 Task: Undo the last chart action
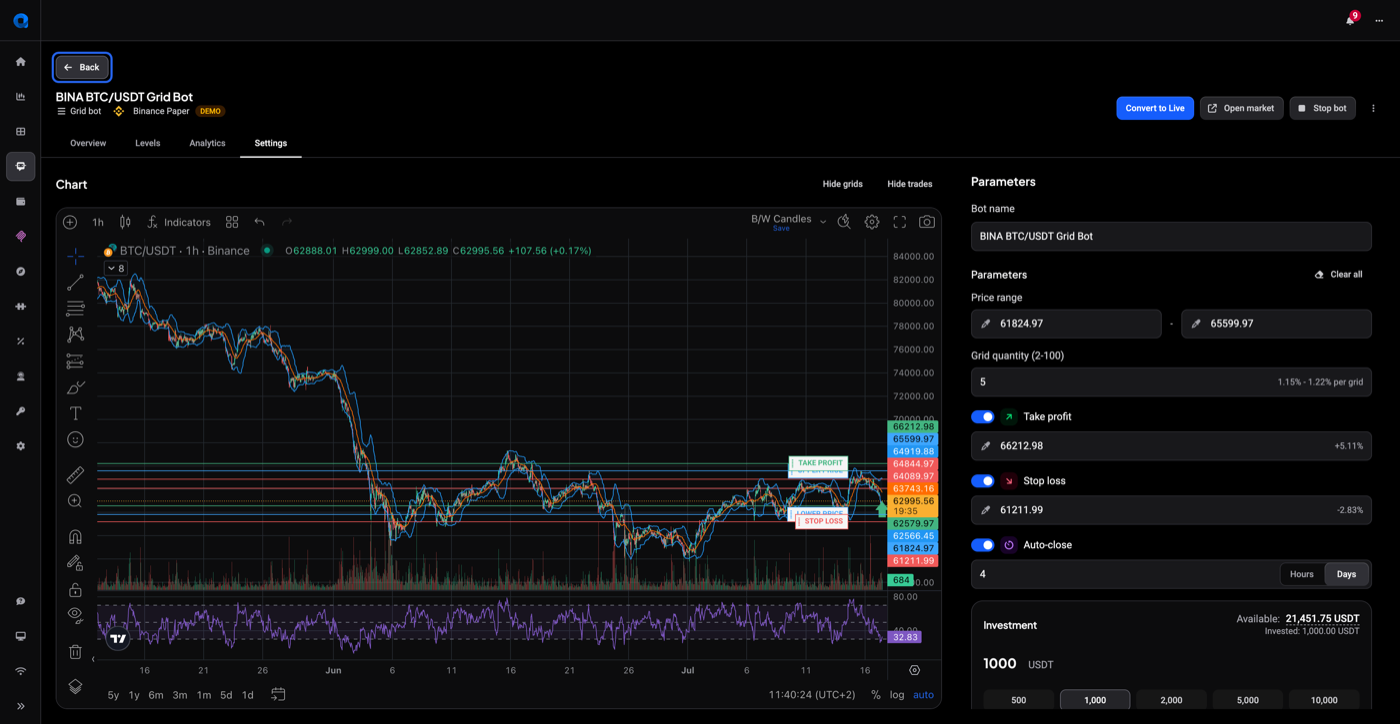click(260, 222)
